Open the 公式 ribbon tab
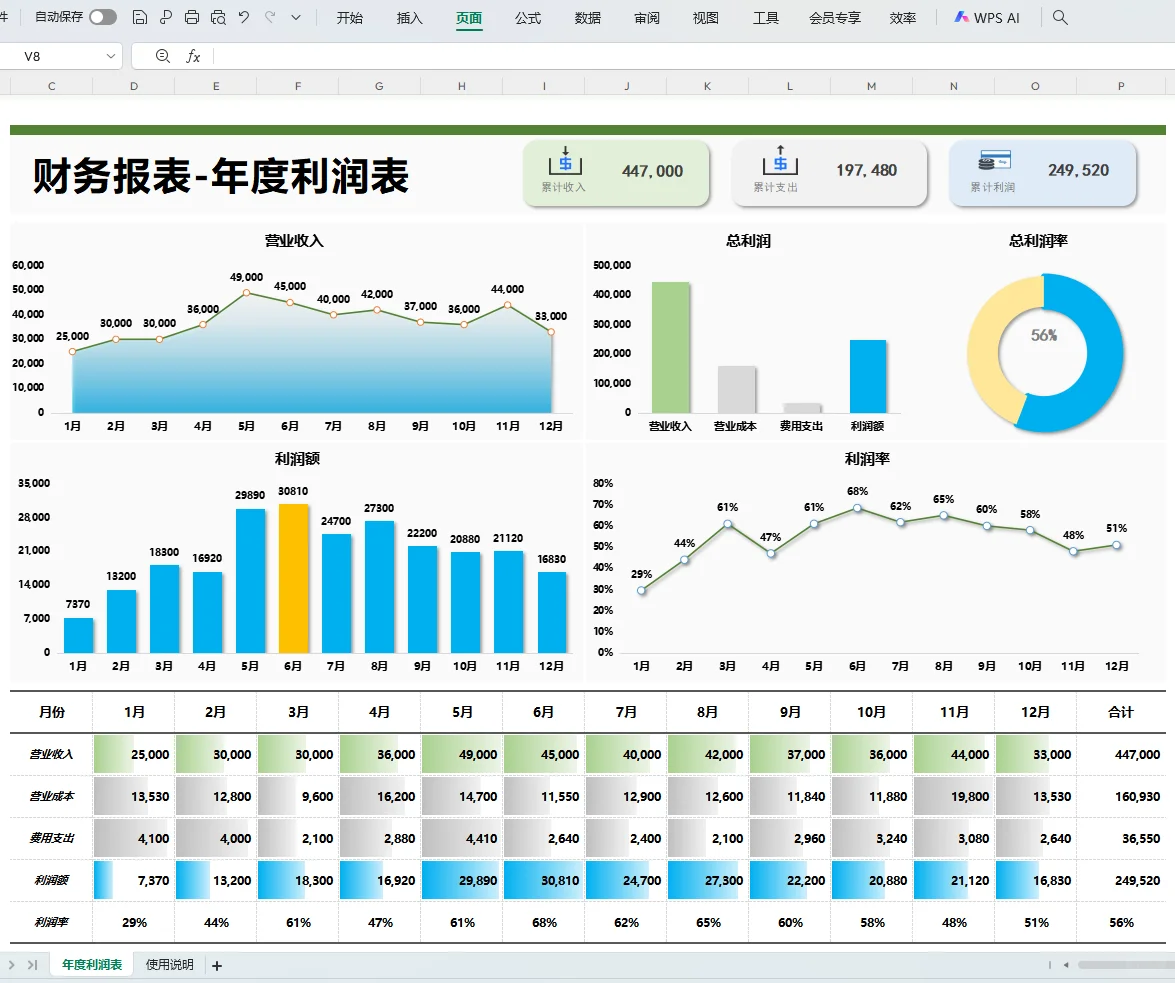The width and height of the screenshot is (1175, 983). pyautogui.click(x=528, y=18)
